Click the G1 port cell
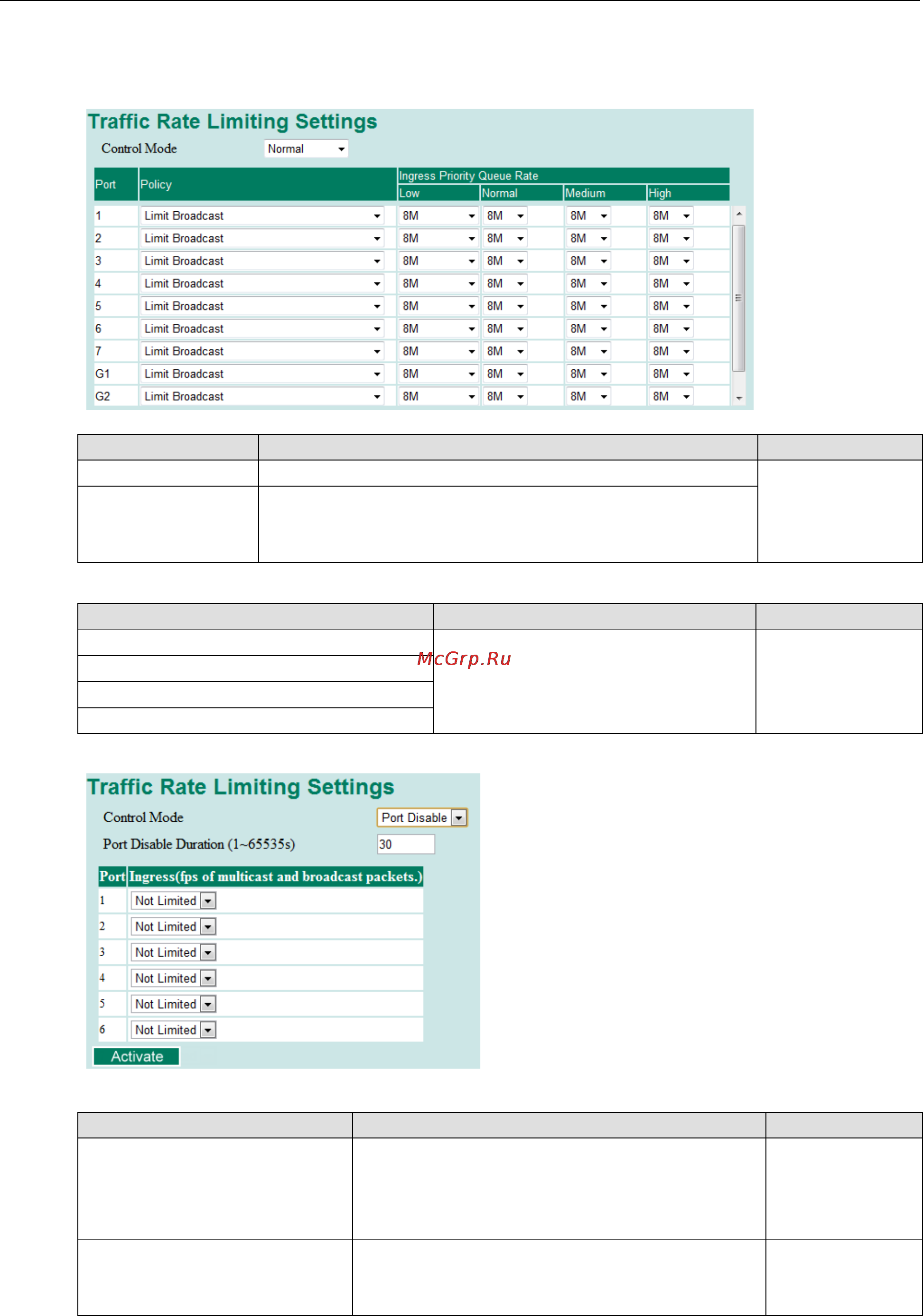The image size is (923, 1316). click(x=116, y=374)
